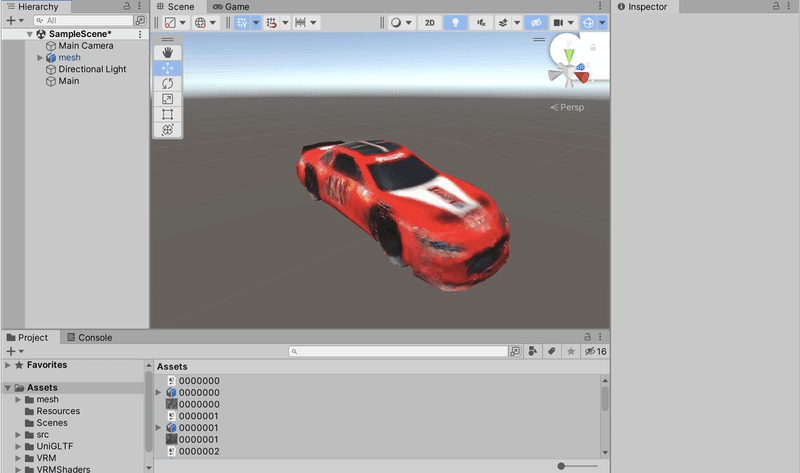Image resolution: width=800 pixels, height=473 pixels.
Task: Open the gizmos dropdown arrow
Action: [602, 22]
